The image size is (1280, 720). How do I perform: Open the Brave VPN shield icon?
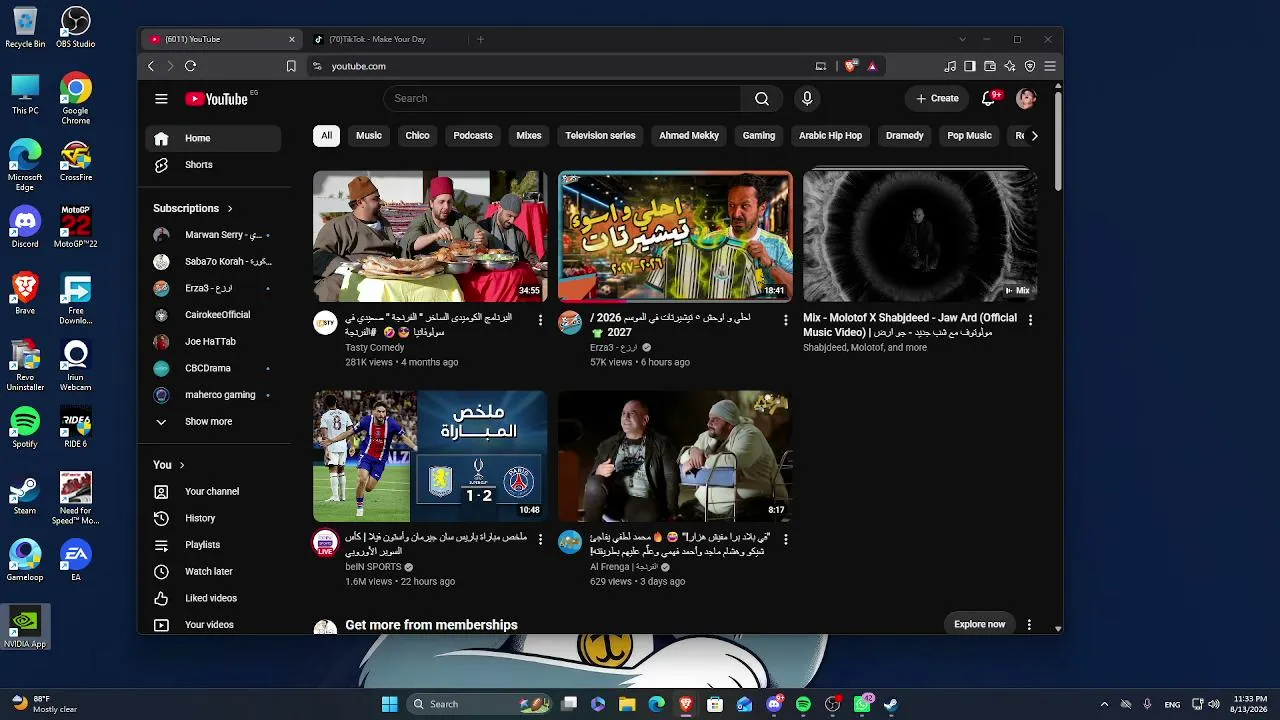tap(1030, 66)
